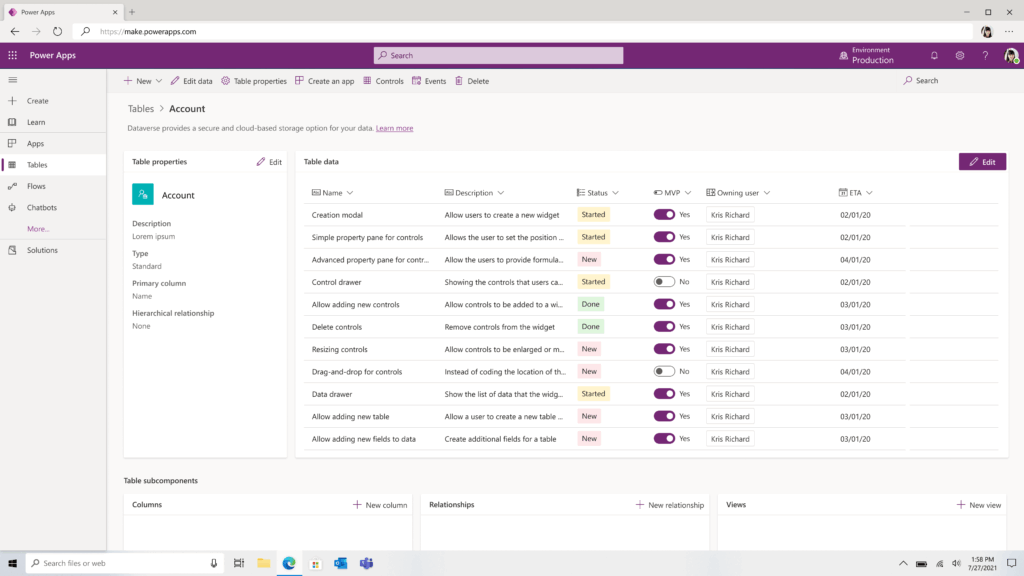Open the Owning user column dropdown

pyautogui.click(x=766, y=191)
